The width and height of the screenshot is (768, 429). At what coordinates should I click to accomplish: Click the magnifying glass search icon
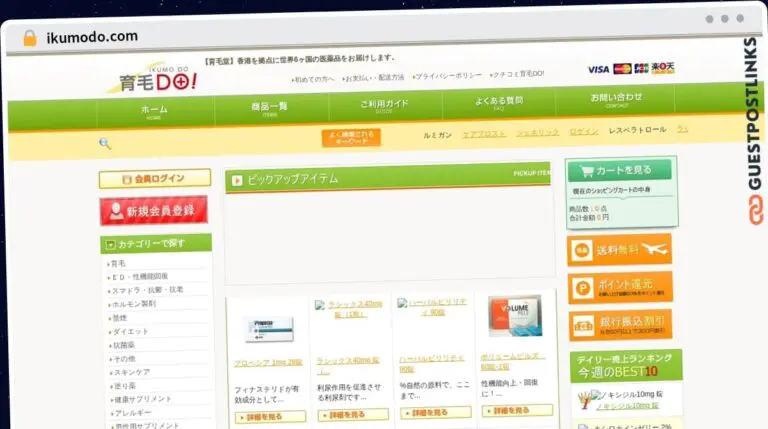[105, 143]
